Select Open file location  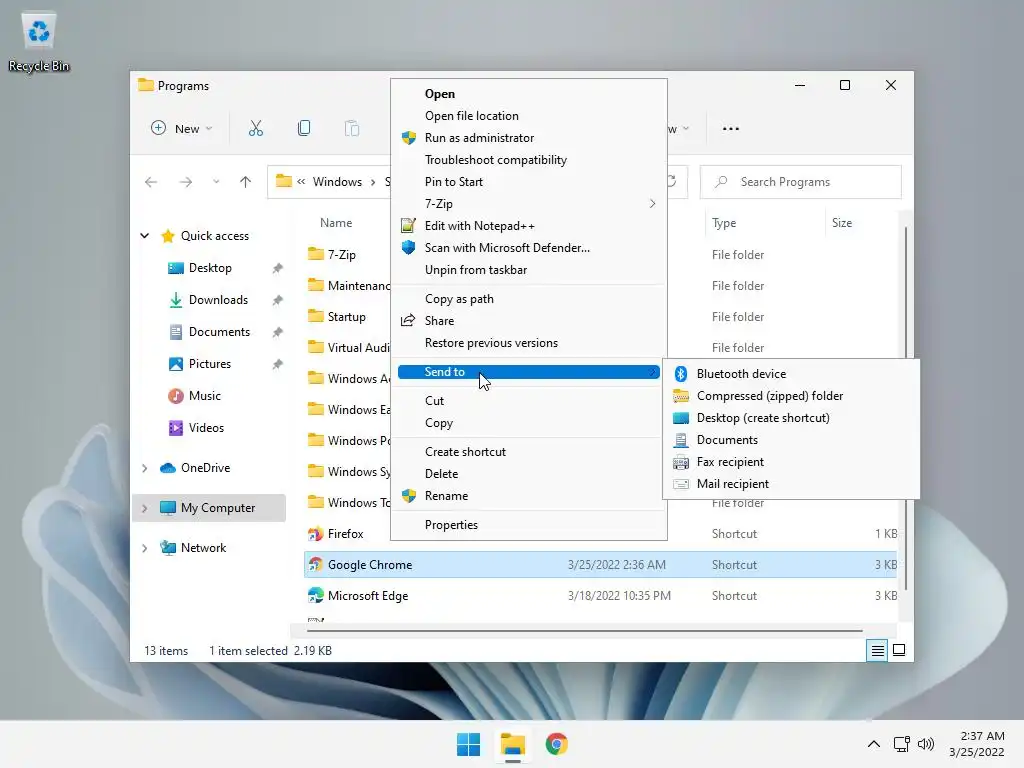tap(528, 116)
